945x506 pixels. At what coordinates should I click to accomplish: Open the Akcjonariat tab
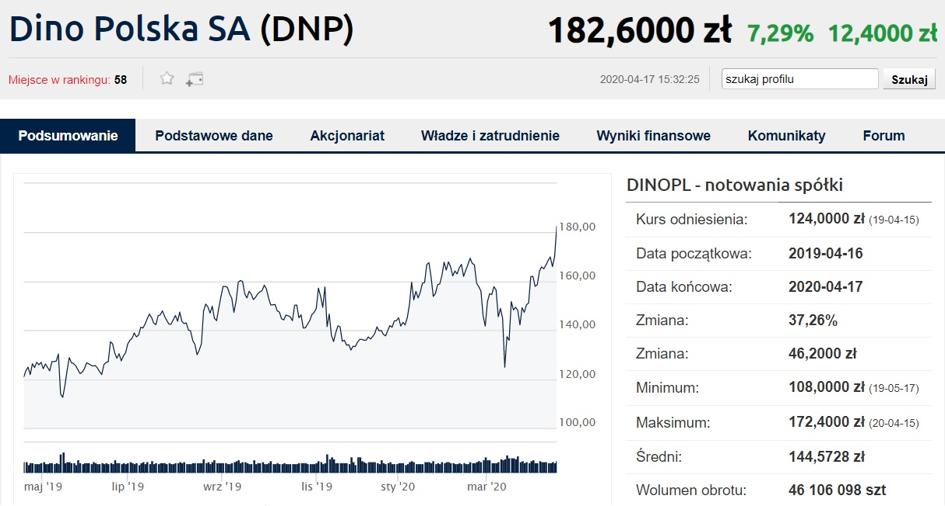(x=347, y=136)
